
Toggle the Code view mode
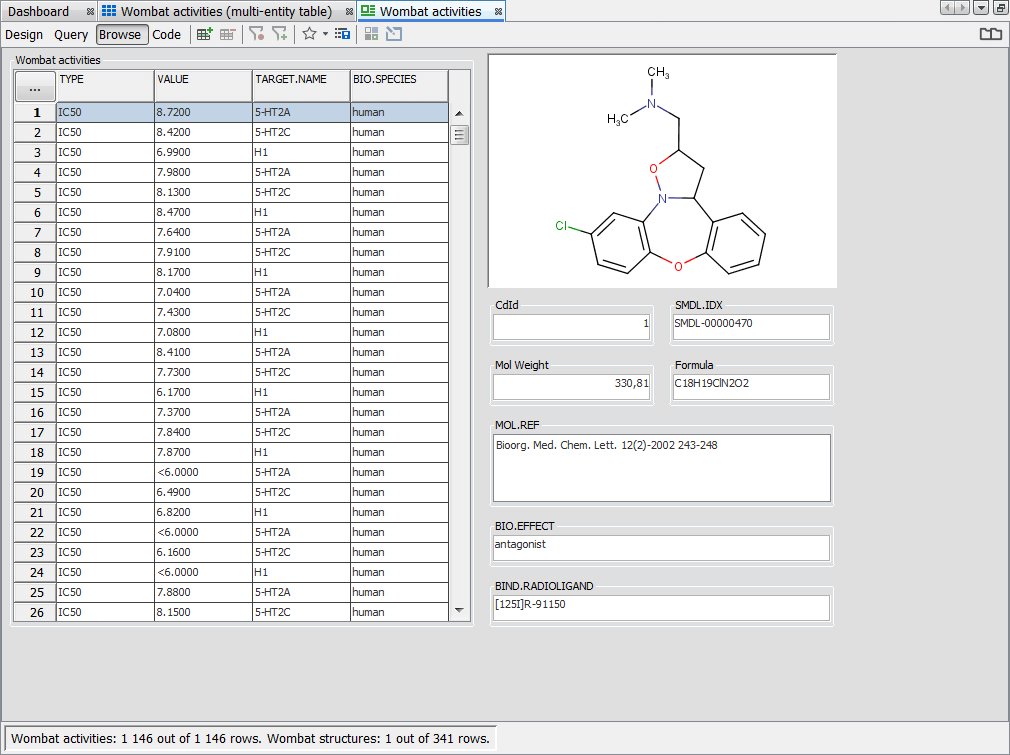[167, 34]
